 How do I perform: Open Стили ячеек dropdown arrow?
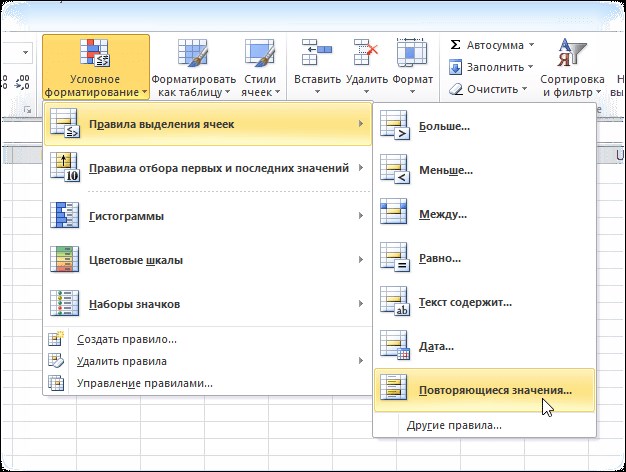[277, 92]
